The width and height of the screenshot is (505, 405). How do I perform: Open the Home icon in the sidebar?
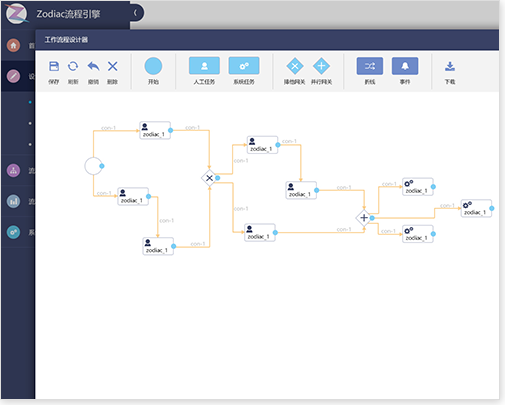[x=13, y=45]
